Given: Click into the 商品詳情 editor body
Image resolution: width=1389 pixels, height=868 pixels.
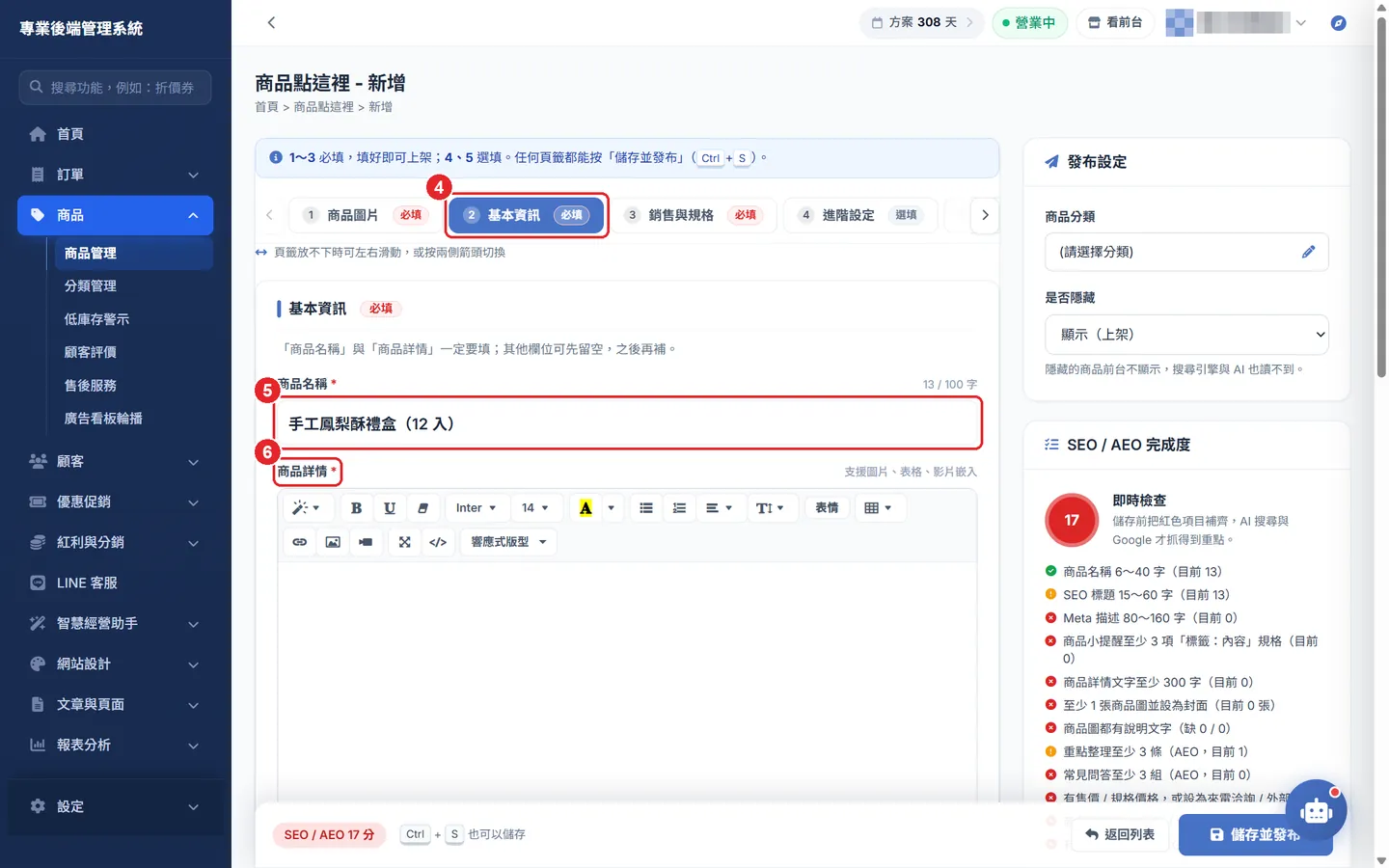Looking at the screenshot, I should [627, 680].
